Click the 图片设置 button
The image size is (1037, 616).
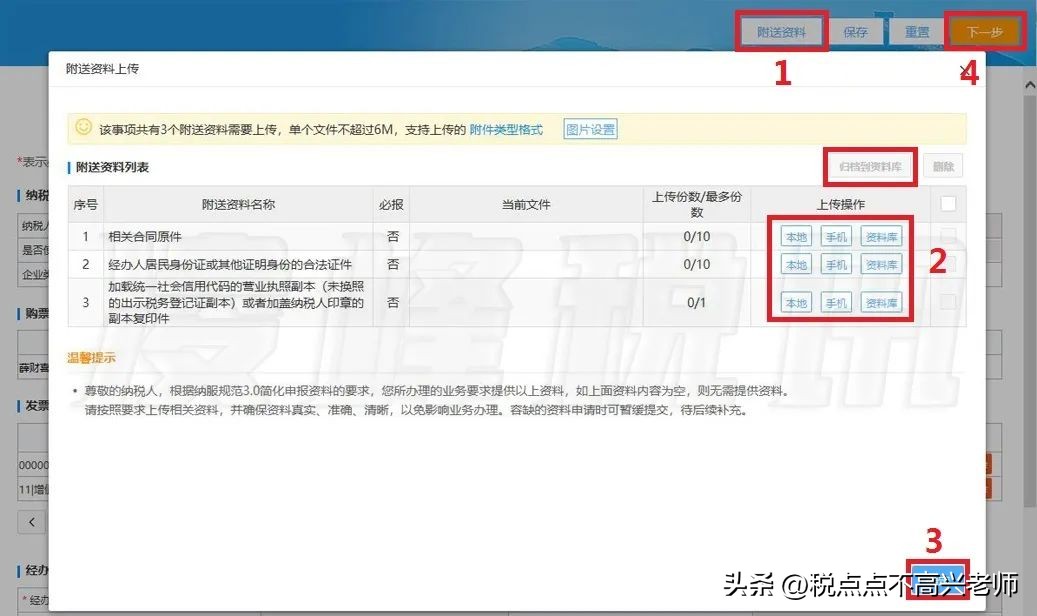[591, 128]
